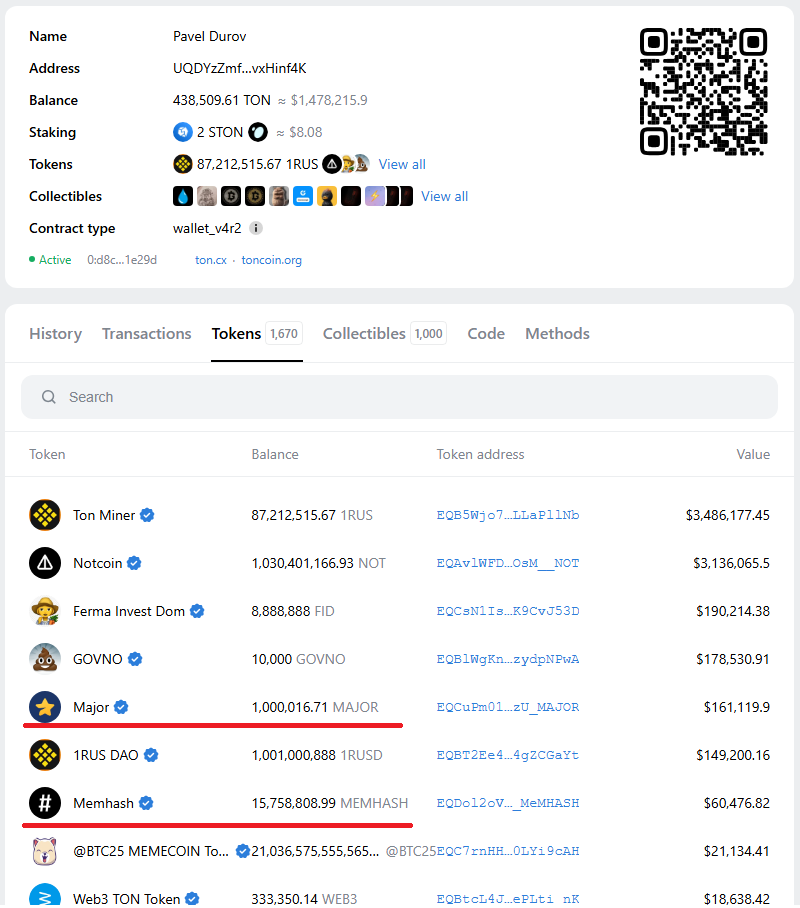Open the Collectibles tab
Screen dimensions: 800x908
pyautogui.click(x=364, y=334)
